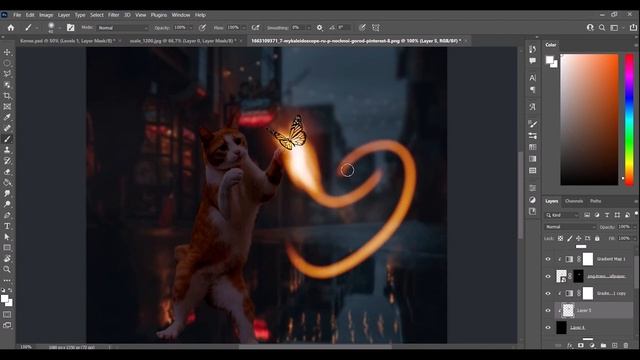Select the Dodge tool
The height and width of the screenshot is (360, 640).
[7, 204]
